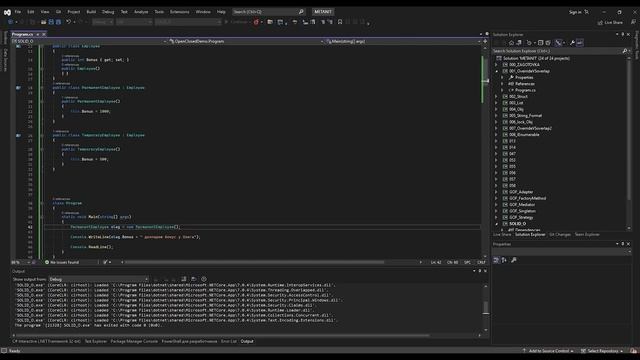
Task: Expand the 003_List project
Action: [x=497, y=103]
